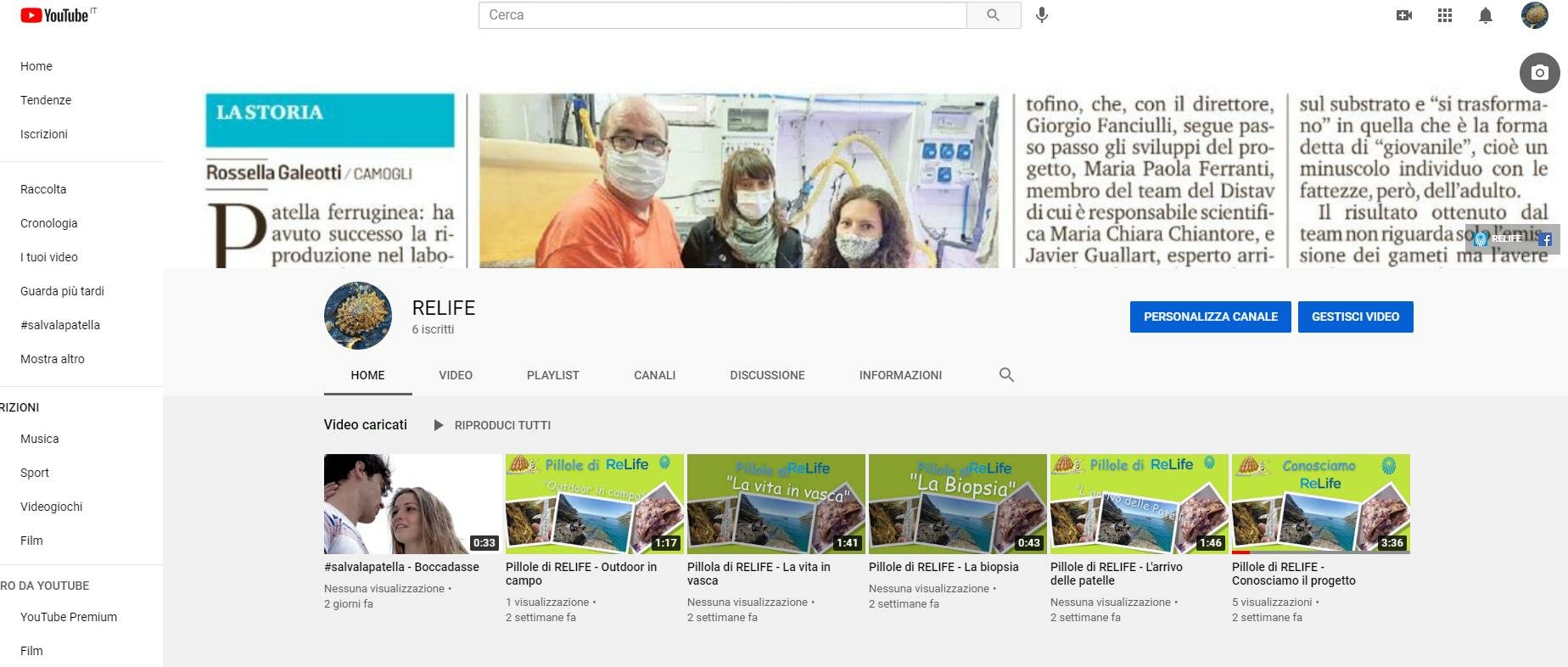The height and width of the screenshot is (667, 1568).
Task: Click the banner edit camera icon
Action: 1539,73
